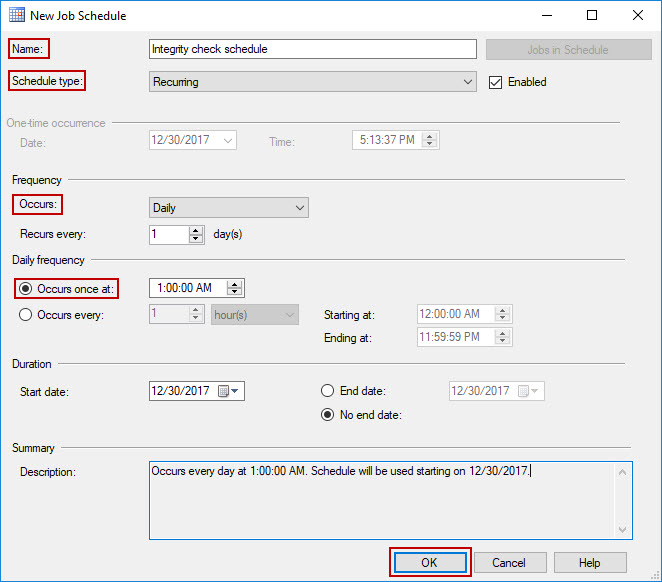Click the Start date field value
Screen dimensions: 662x582
181,391
